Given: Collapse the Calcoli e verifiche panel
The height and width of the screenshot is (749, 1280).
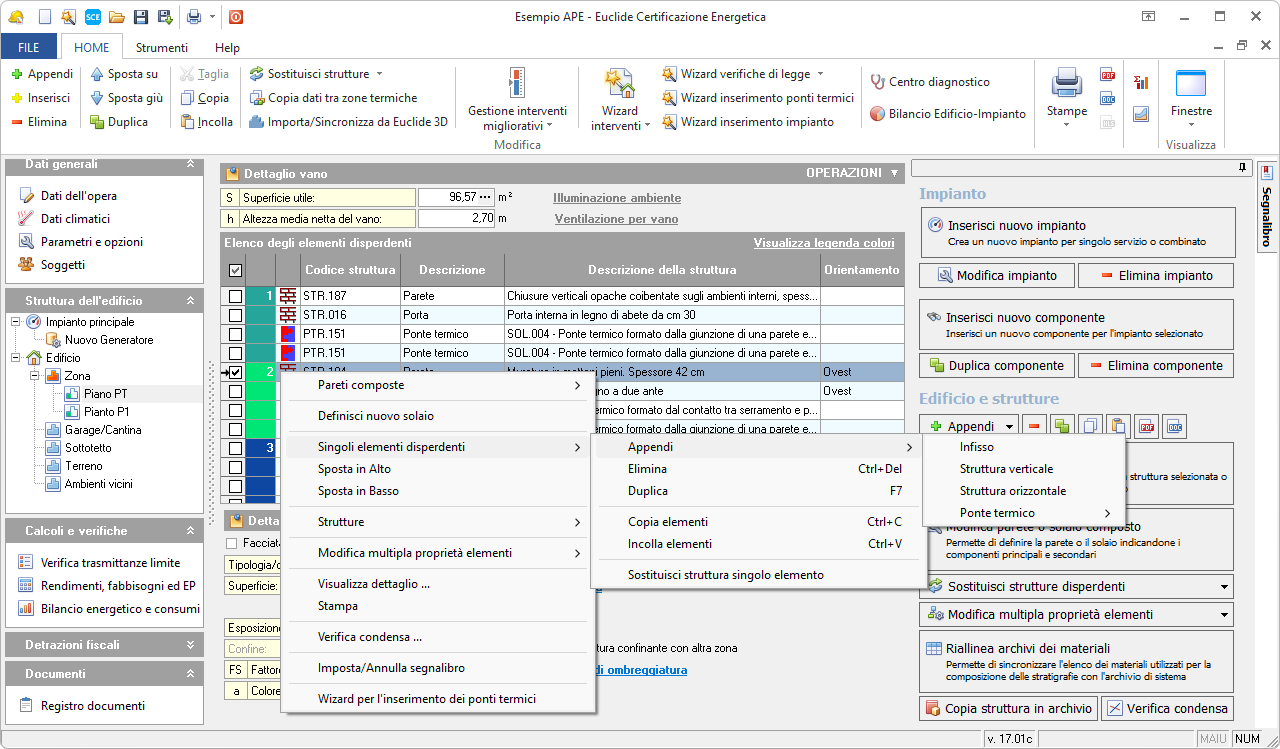Looking at the screenshot, I should tap(190, 531).
